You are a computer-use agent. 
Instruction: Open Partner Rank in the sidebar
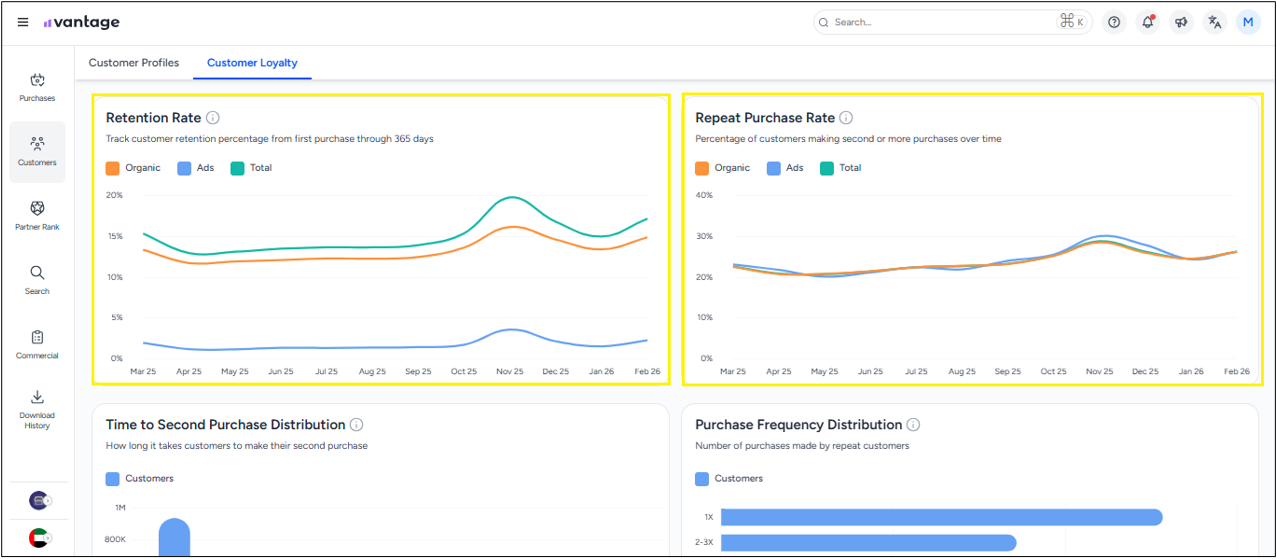point(37,215)
